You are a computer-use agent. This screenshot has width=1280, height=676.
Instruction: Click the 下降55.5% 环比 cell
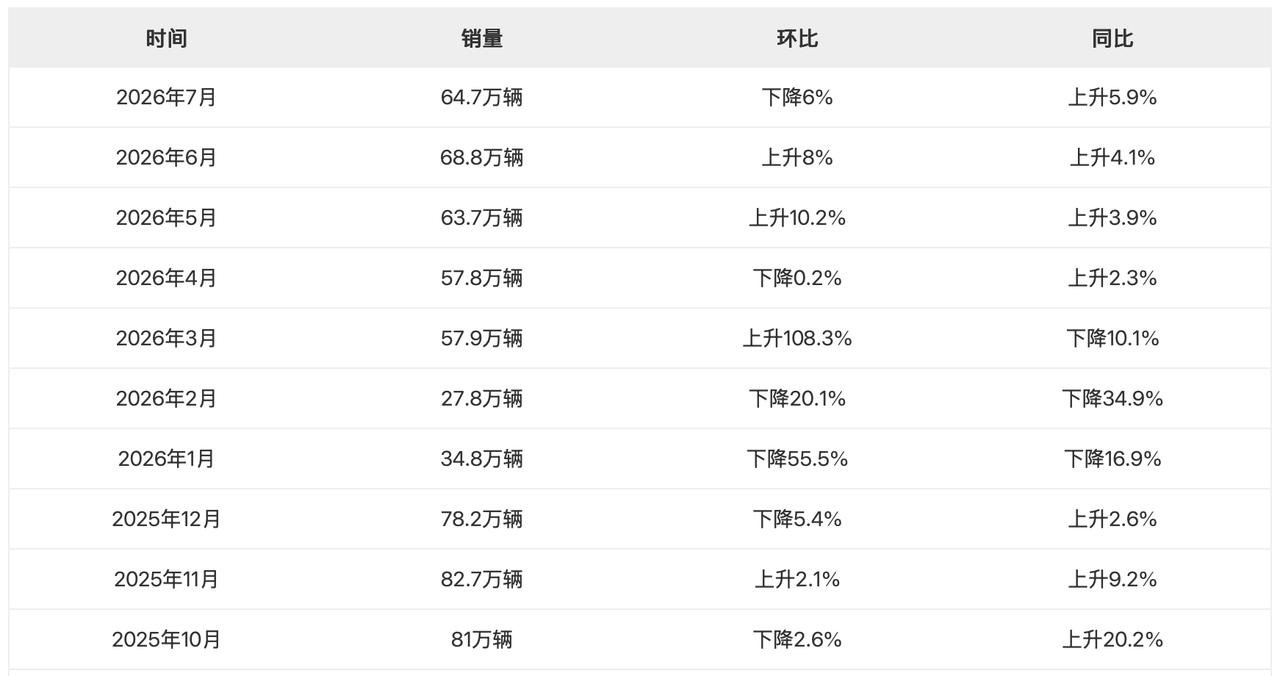coord(797,458)
